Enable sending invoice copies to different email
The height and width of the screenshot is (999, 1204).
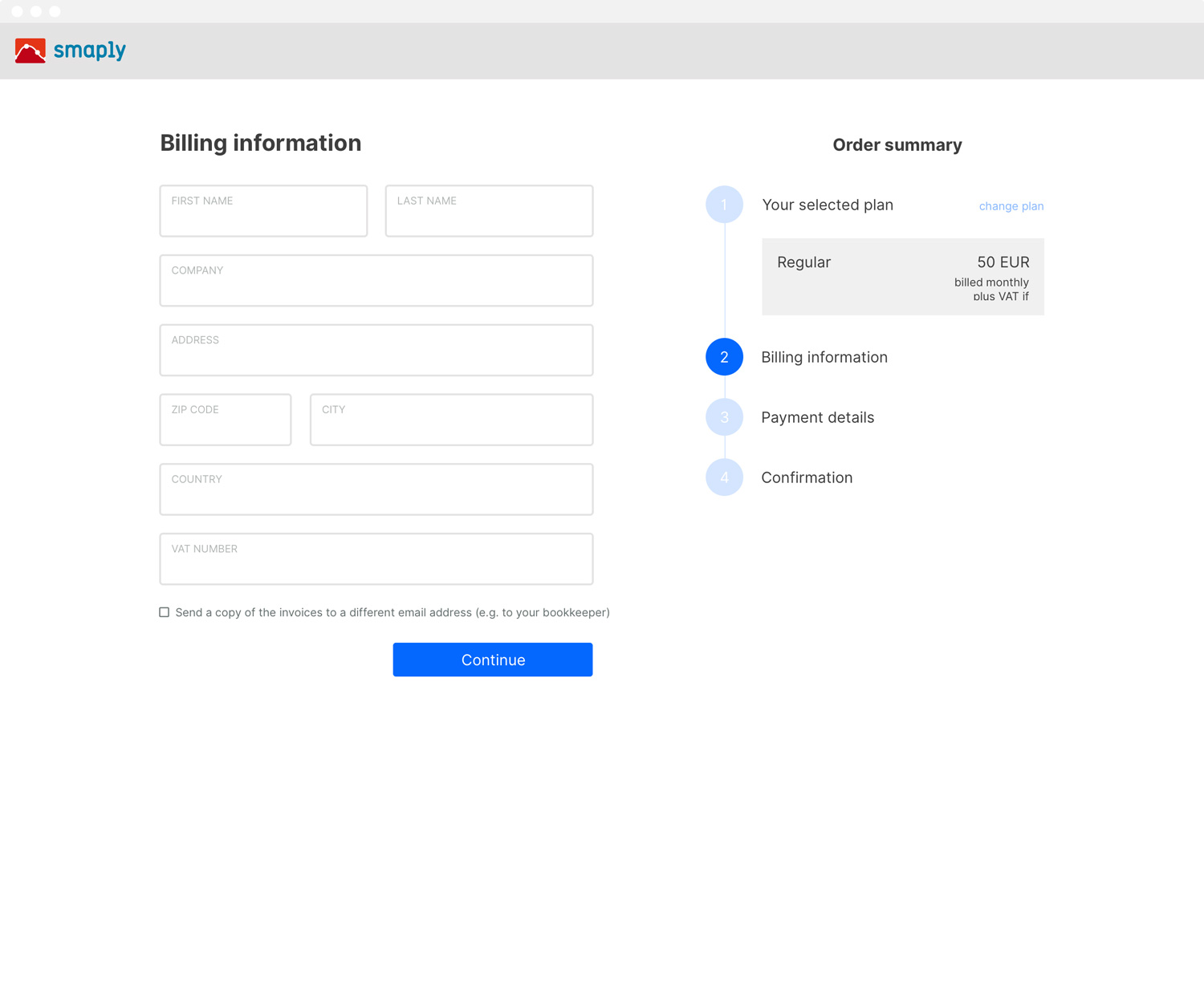pyautogui.click(x=165, y=612)
